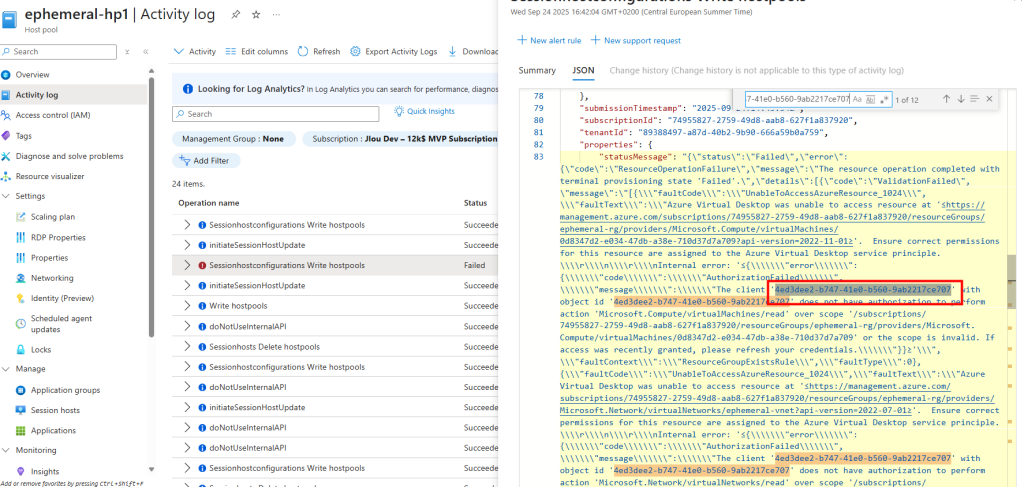This screenshot has width=1024, height=487.
Task: Open Quick Insights lightbulb
Action: (399, 112)
